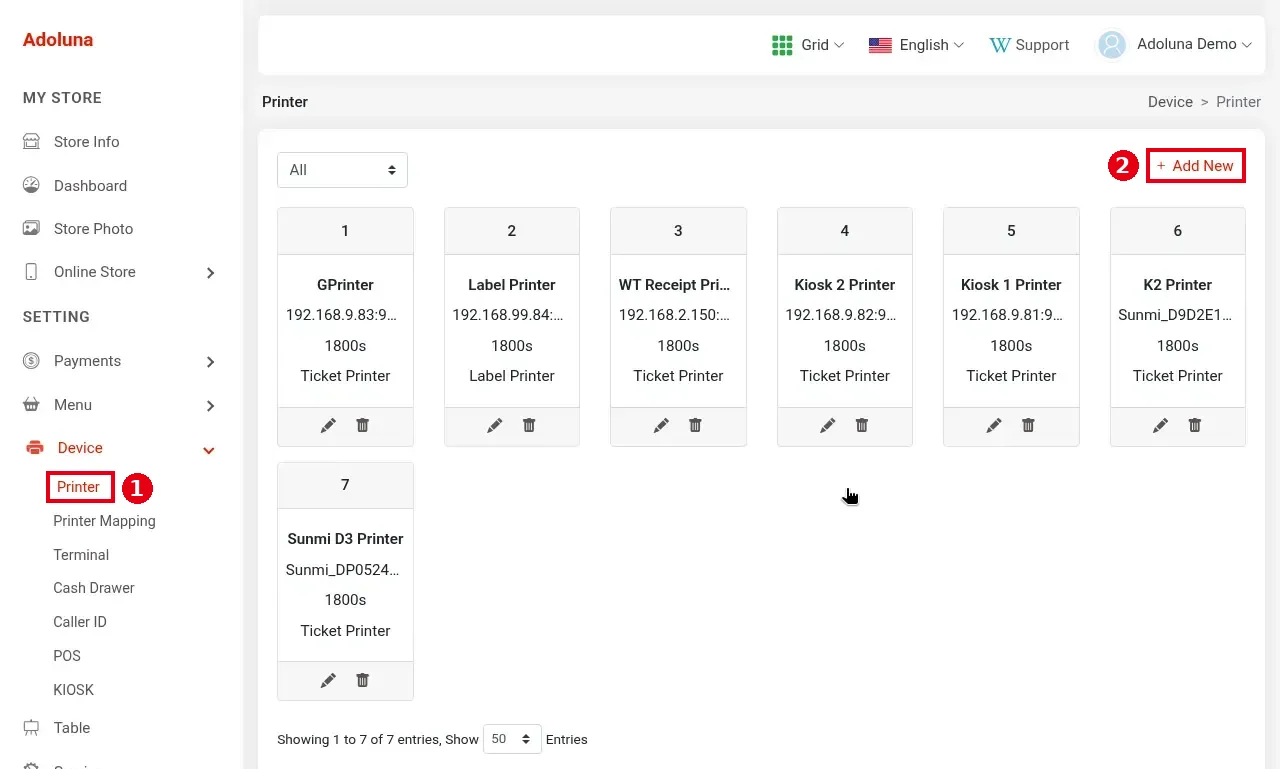This screenshot has width=1280, height=769.
Task: Expand the Online Store submenu chevron
Action: click(210, 273)
